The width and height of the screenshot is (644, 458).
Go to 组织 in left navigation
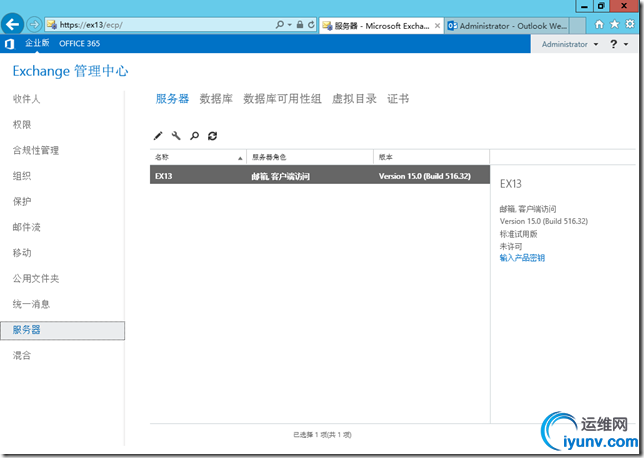22,176
